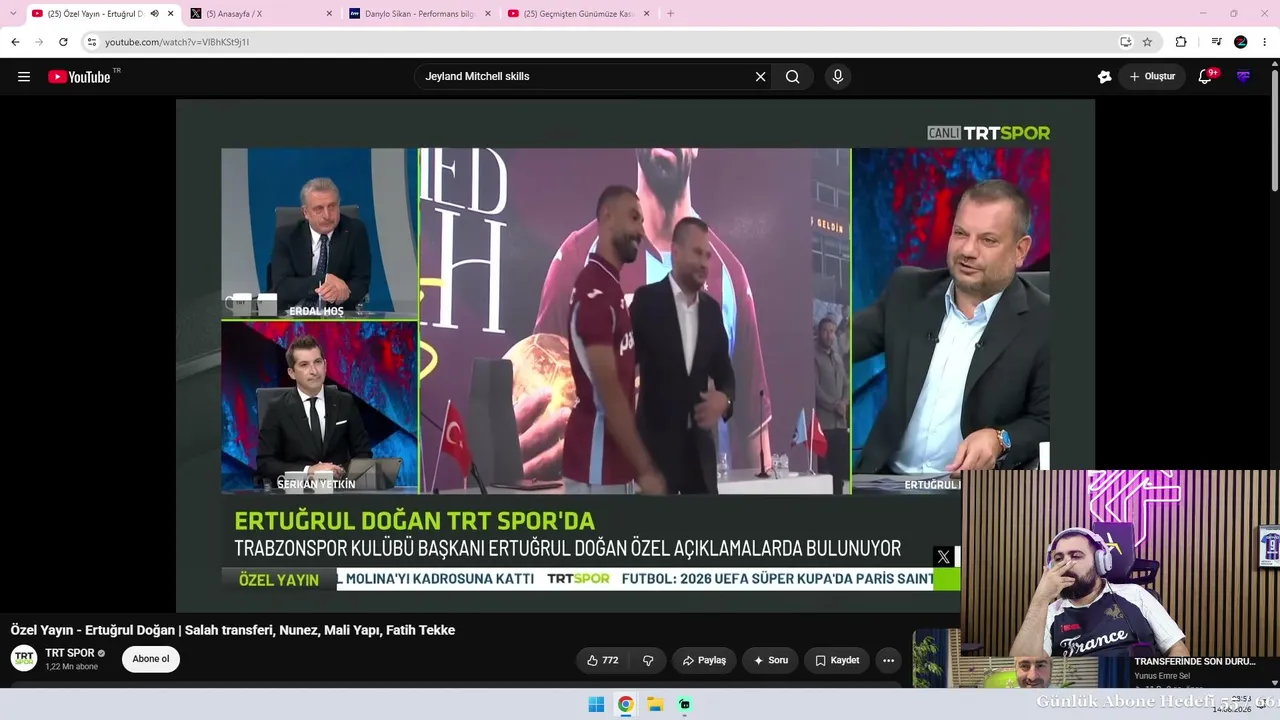
Task: Expand the tab search dropdown arrow
Action: click(x=13, y=14)
